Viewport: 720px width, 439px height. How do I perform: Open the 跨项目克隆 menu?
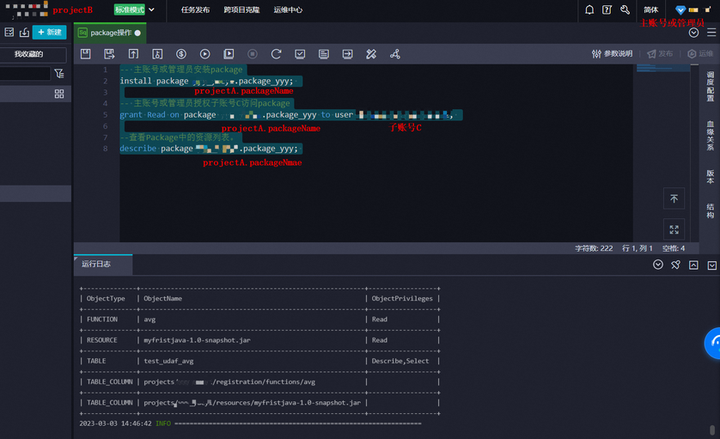(242, 10)
